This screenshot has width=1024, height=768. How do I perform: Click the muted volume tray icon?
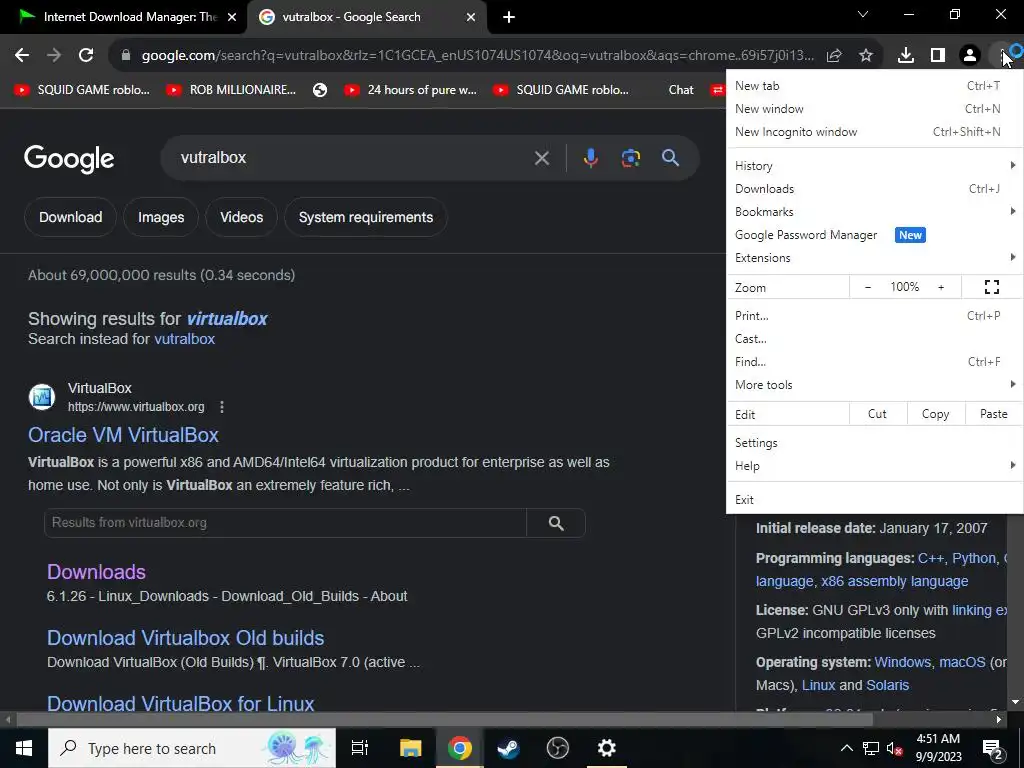(894, 748)
